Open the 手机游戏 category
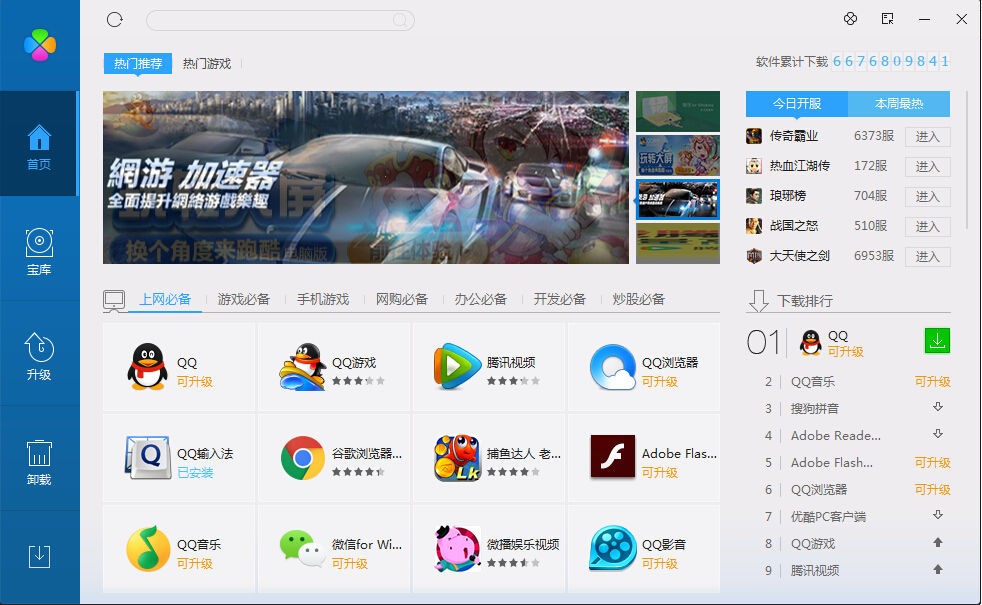This screenshot has width=982, height=605. pos(321,299)
